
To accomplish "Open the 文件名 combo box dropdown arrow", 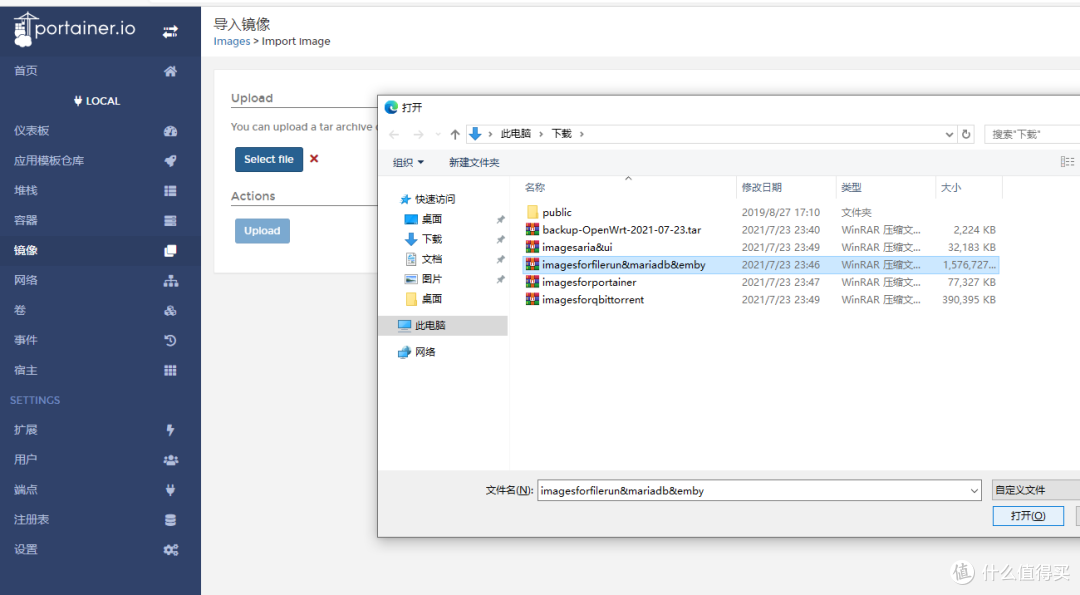I will click(x=974, y=491).
